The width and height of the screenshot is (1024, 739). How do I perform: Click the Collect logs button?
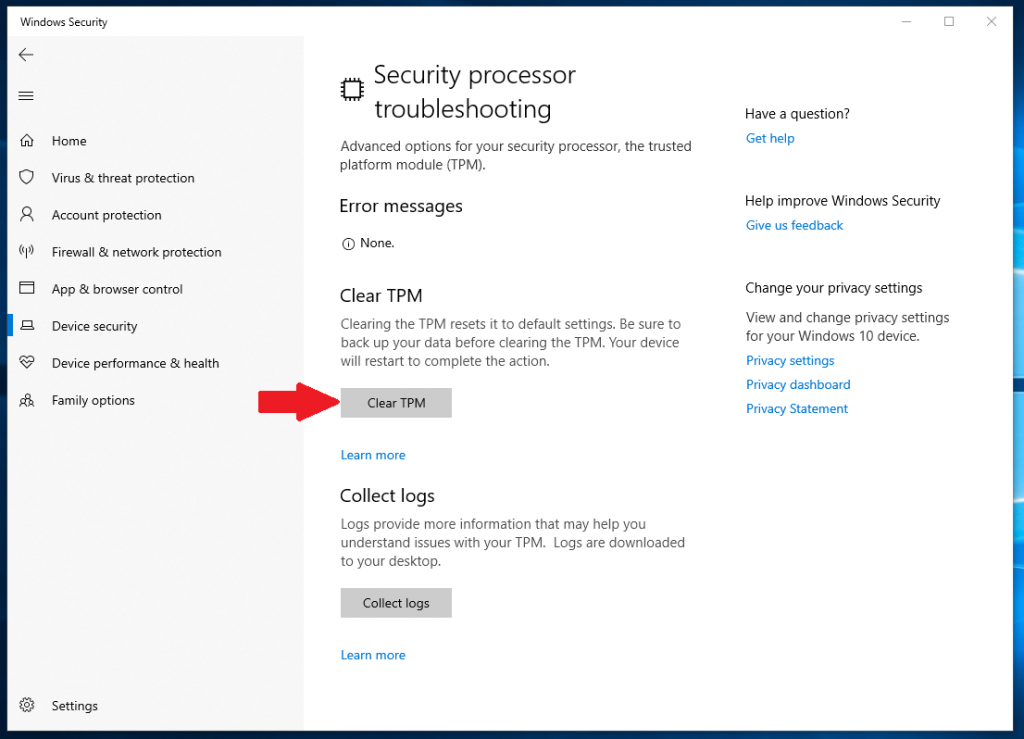pyautogui.click(x=396, y=603)
